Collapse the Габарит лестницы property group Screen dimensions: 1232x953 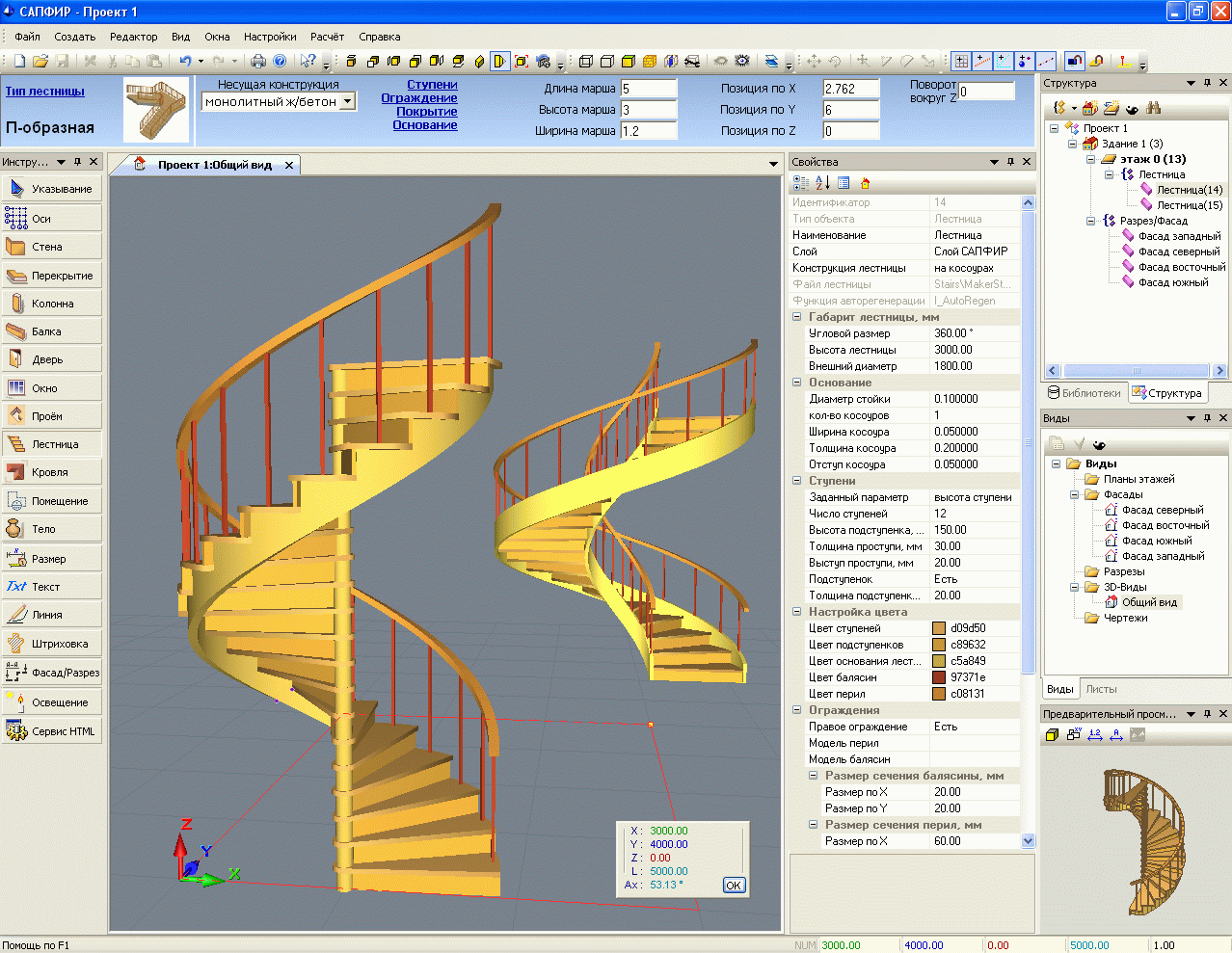click(797, 317)
